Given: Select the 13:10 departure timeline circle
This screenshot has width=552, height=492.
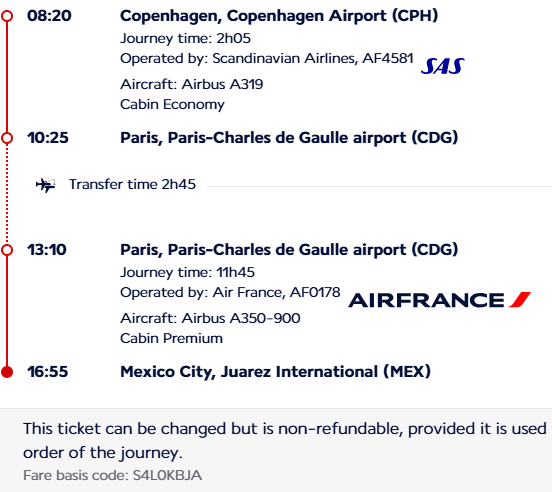Looking at the screenshot, I should (7, 250).
